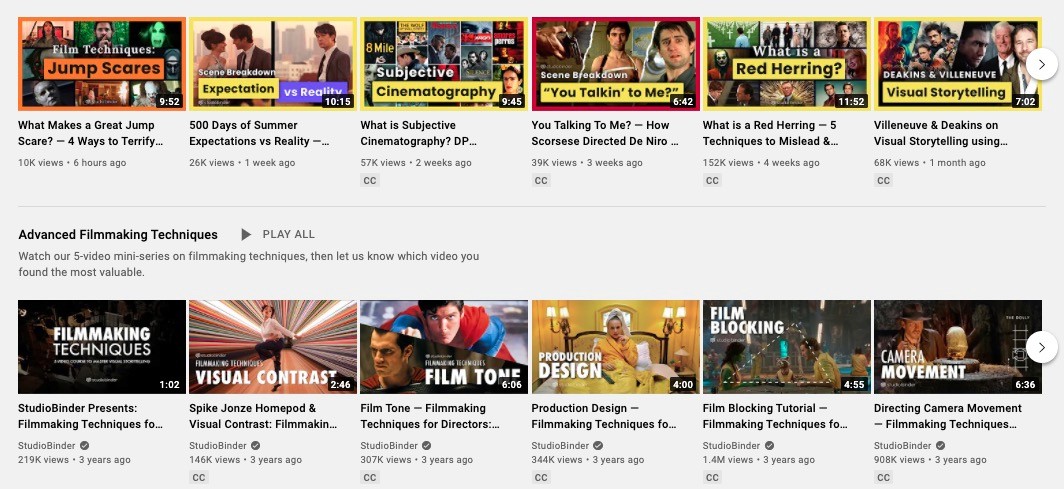Click verified badge under Film Blocking Tutorial
The height and width of the screenshot is (489, 1064).
(770, 446)
